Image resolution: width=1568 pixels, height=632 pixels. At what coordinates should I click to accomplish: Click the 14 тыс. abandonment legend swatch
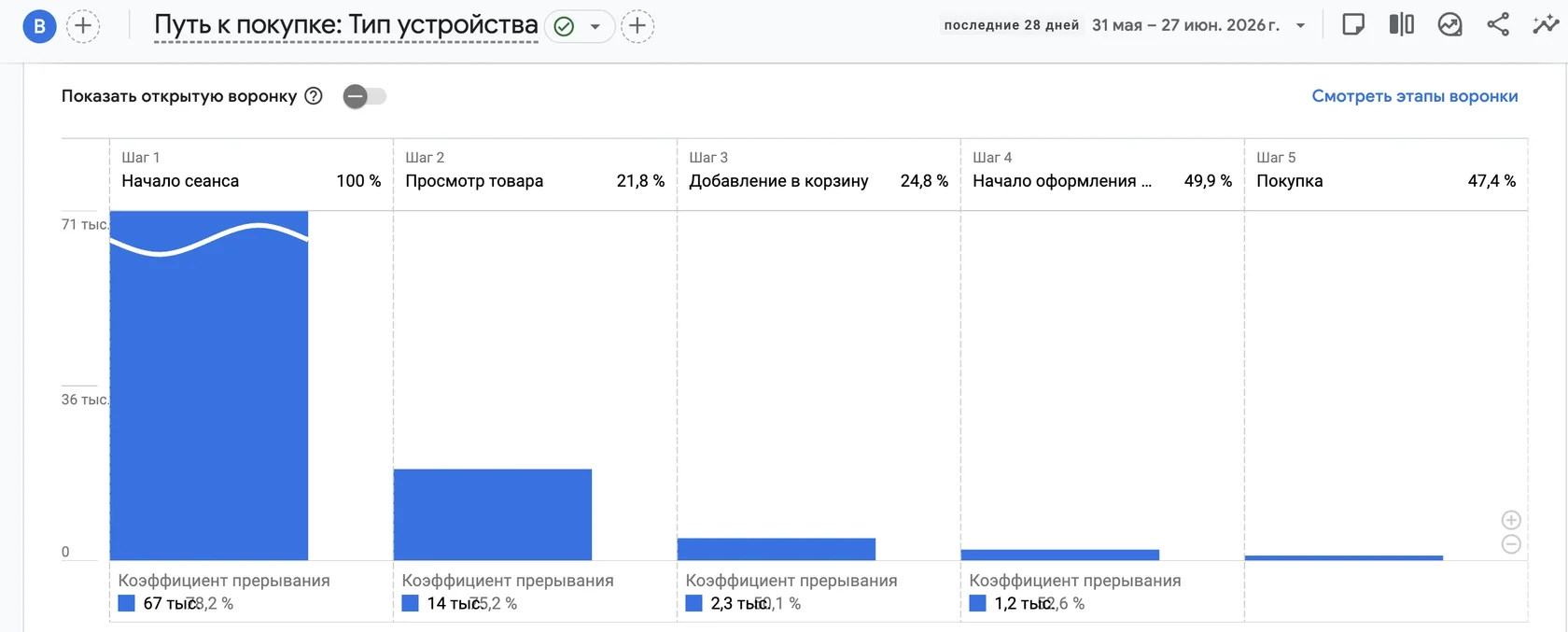coord(410,603)
